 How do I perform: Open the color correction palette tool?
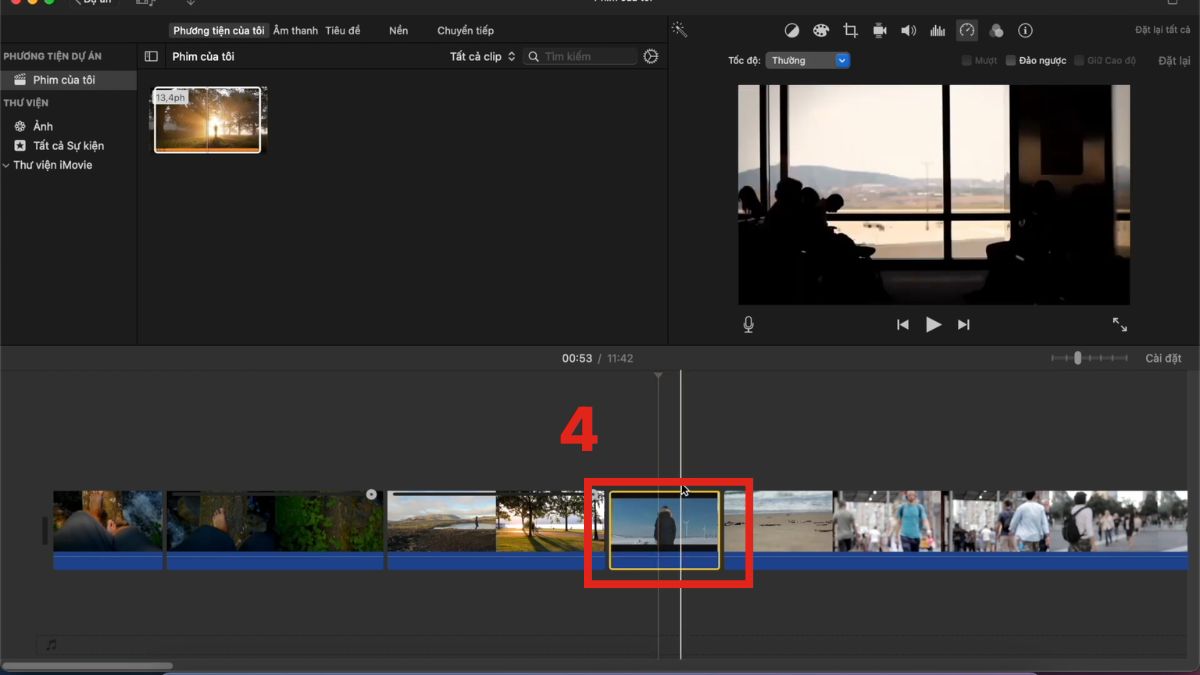[x=821, y=31]
